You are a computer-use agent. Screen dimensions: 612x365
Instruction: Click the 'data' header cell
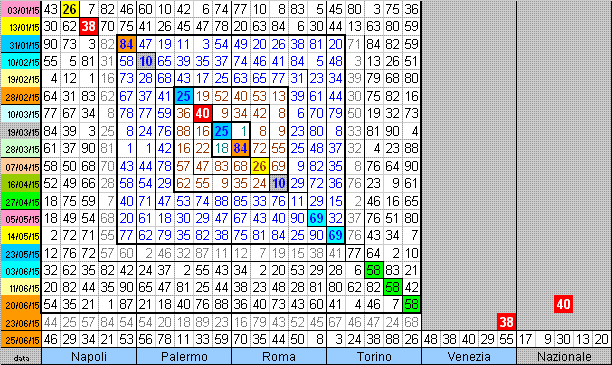coord(21,357)
